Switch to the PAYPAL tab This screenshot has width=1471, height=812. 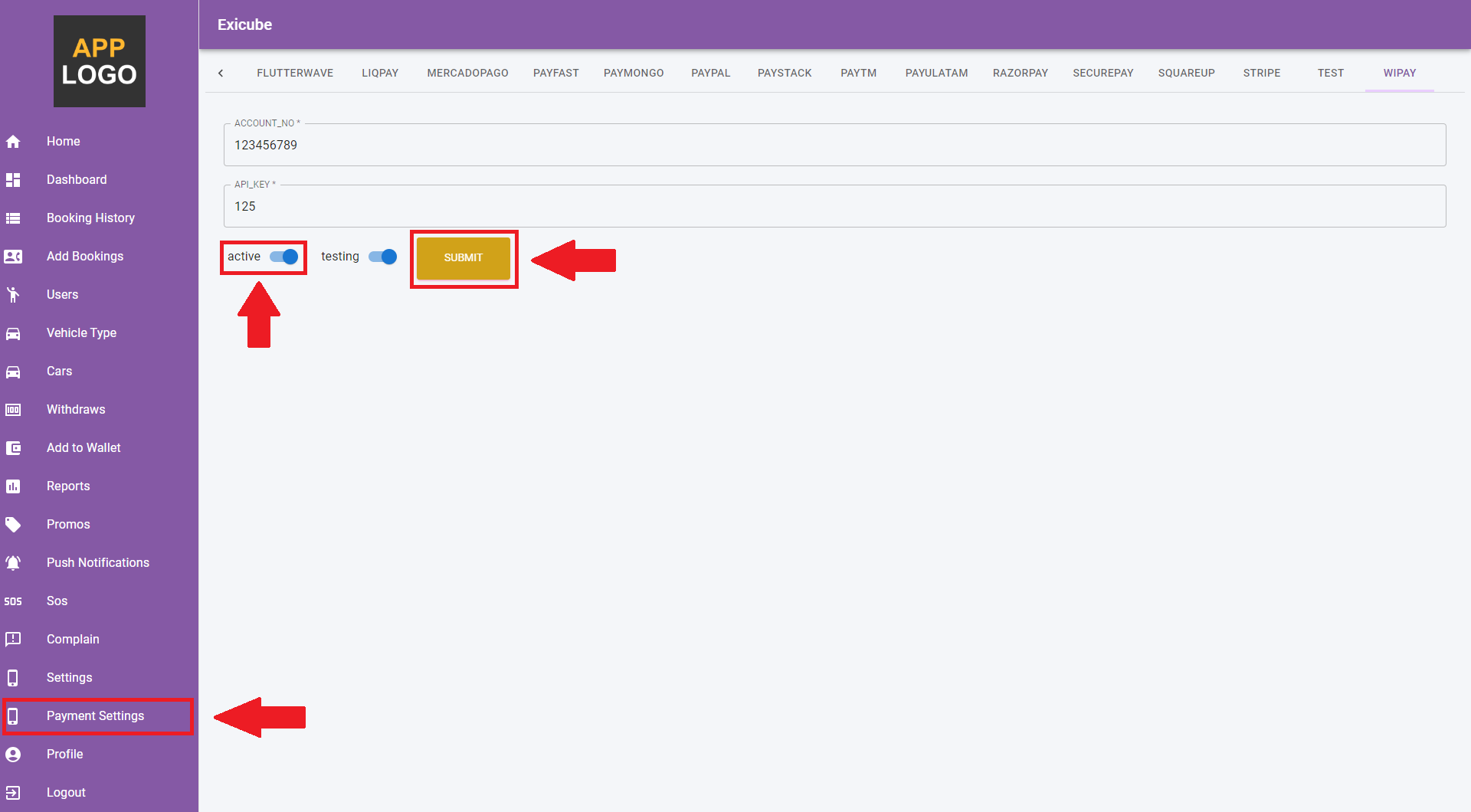pyautogui.click(x=710, y=73)
